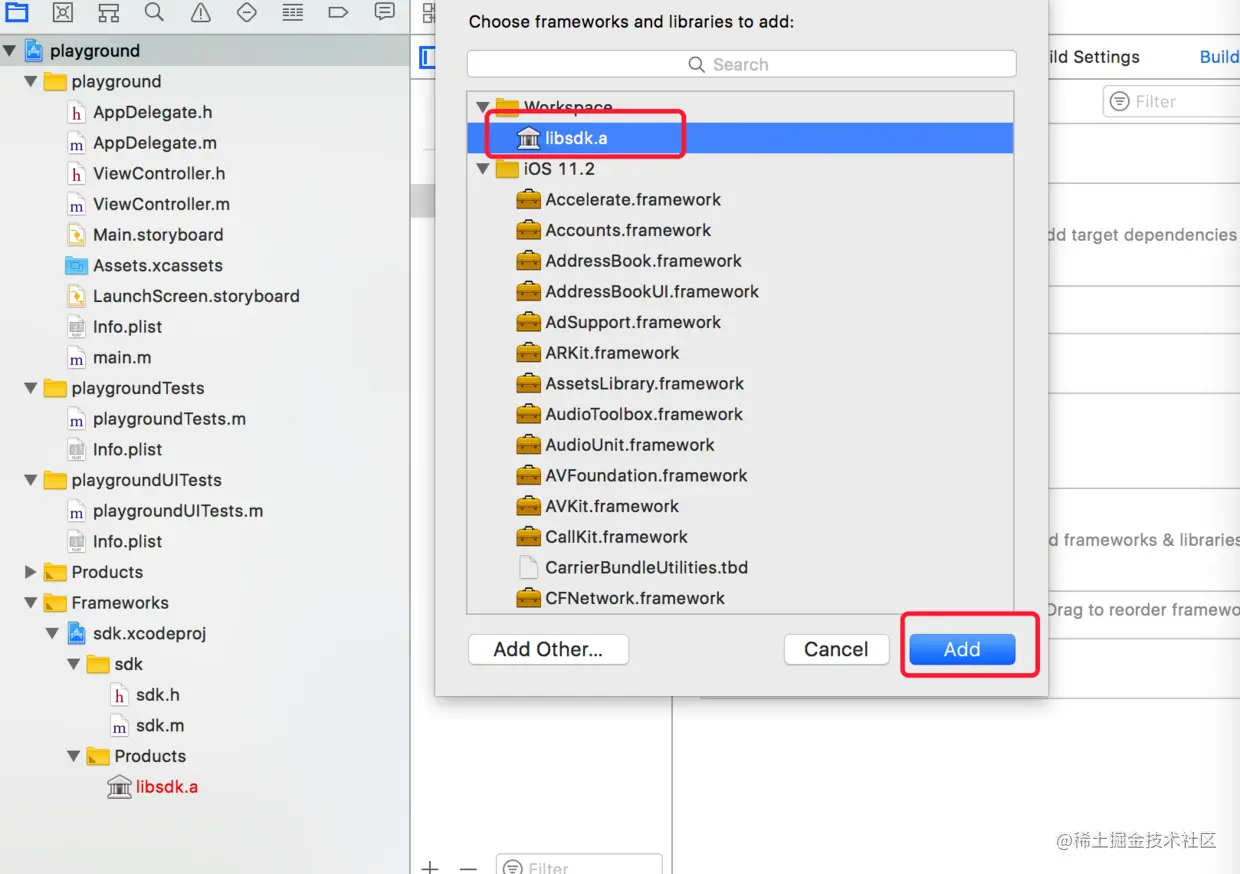Open playgroundUITests.m file

(x=177, y=511)
